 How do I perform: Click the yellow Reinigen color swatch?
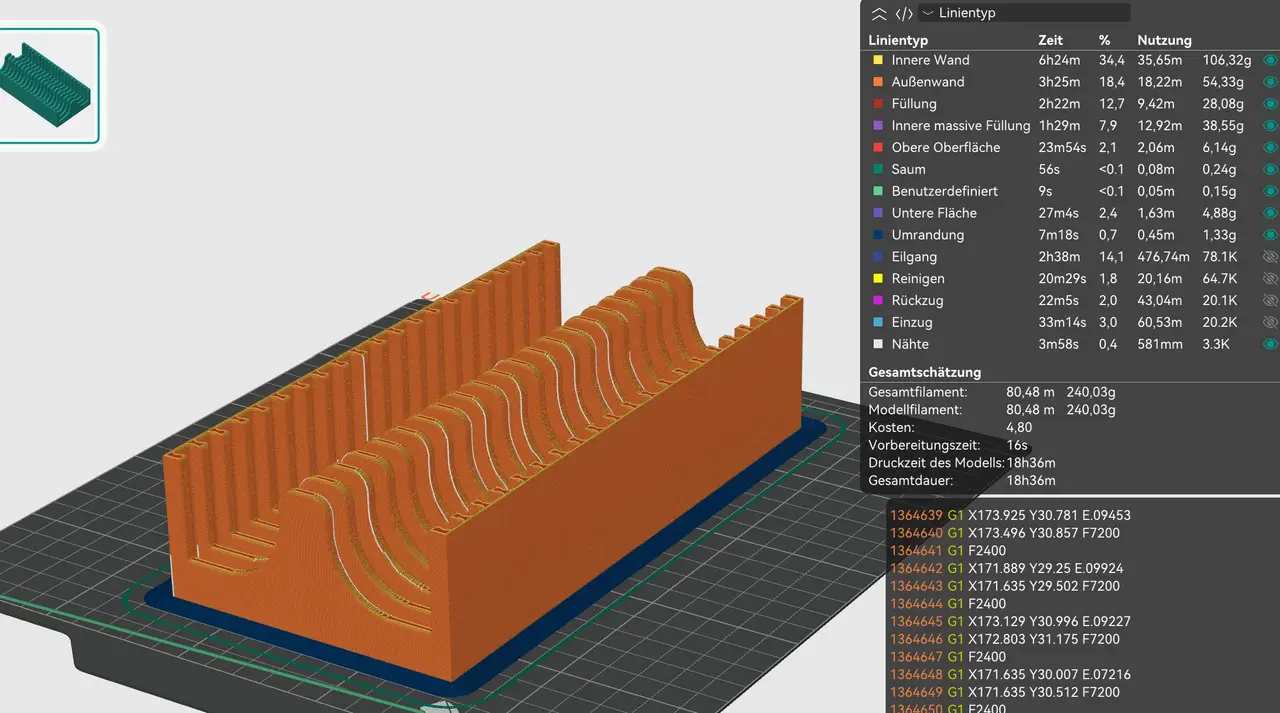877,279
